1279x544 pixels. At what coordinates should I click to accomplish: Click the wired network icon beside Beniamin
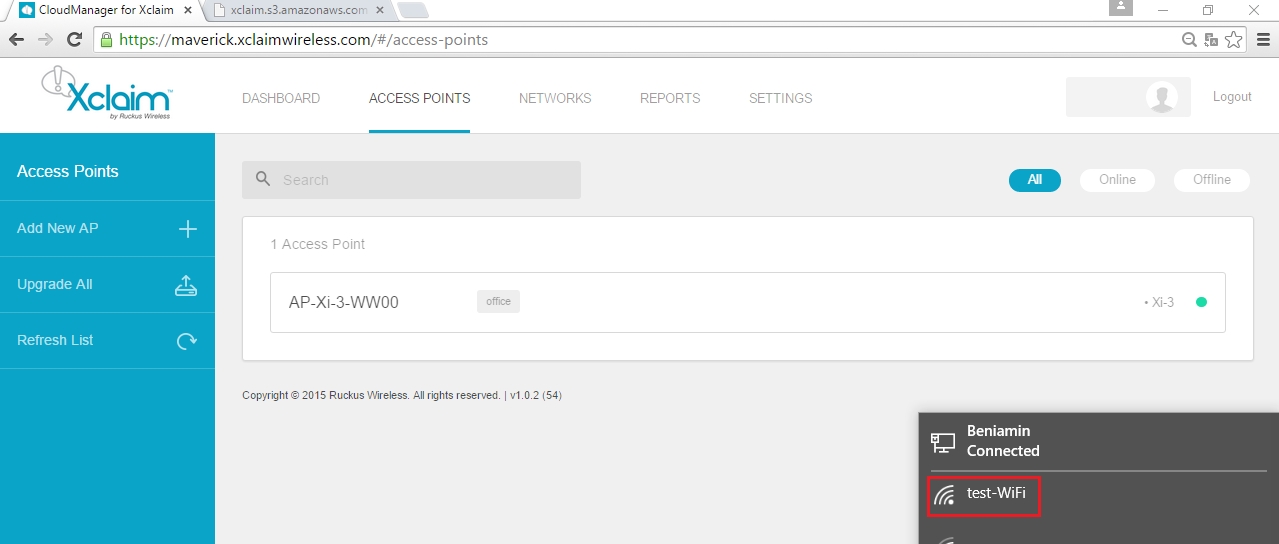coord(943,441)
